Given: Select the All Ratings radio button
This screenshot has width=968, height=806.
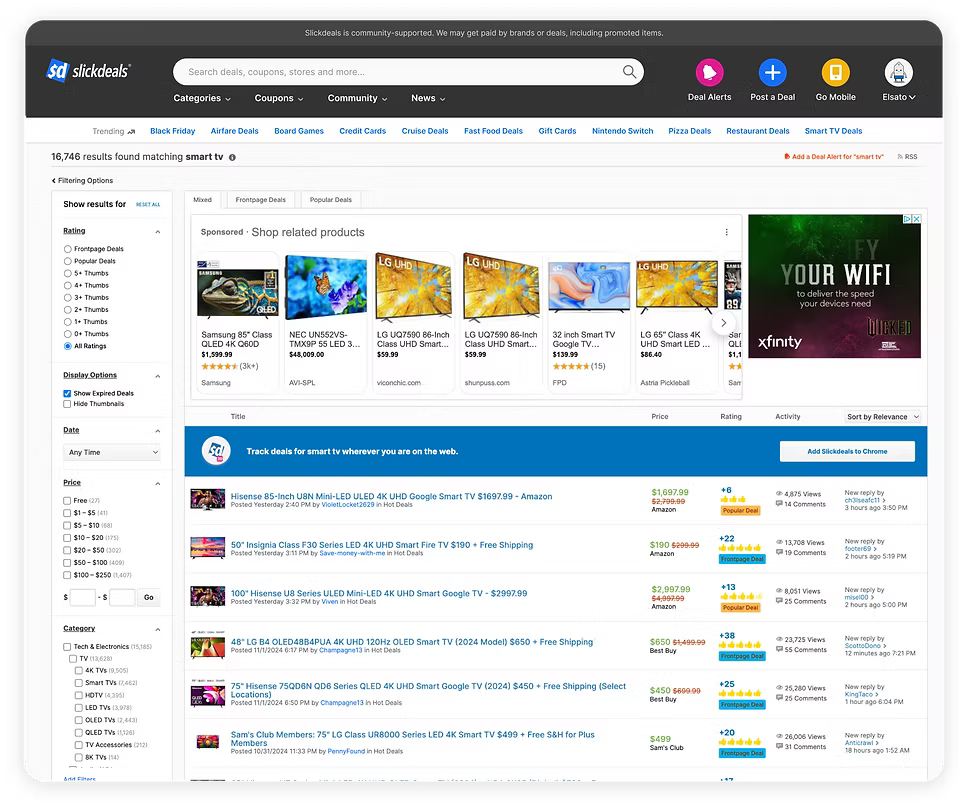Looking at the screenshot, I should [x=67, y=346].
